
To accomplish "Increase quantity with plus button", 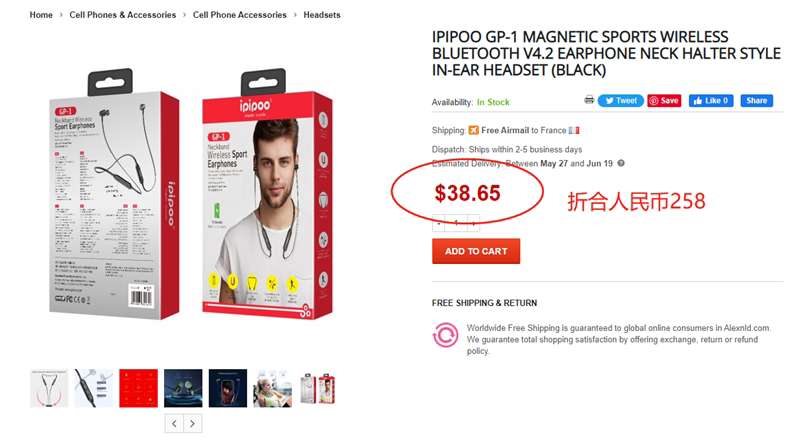I will pyautogui.click(x=474, y=223).
